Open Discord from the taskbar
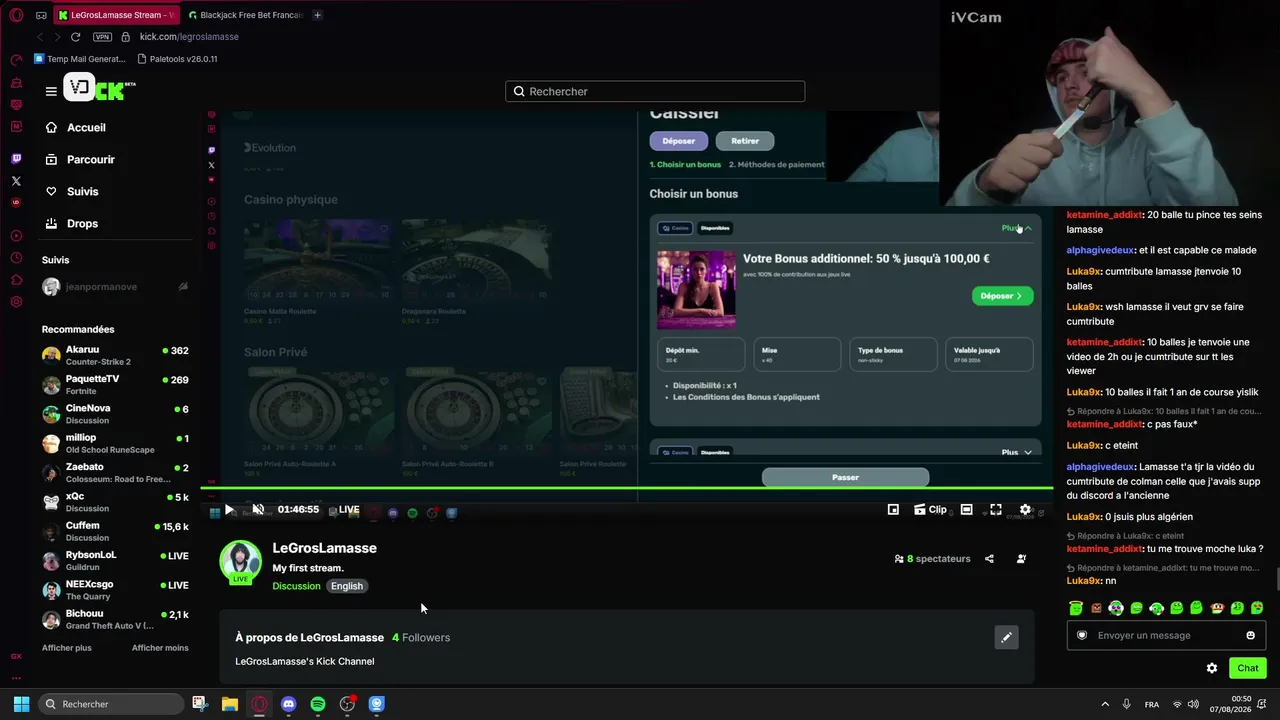This screenshot has width=1280, height=720. pyautogui.click(x=289, y=704)
